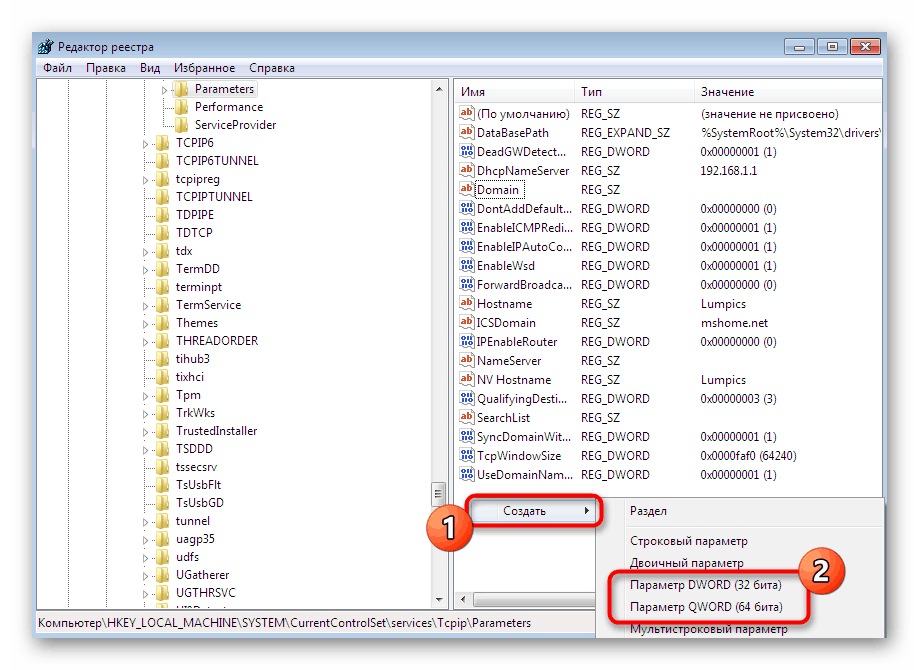Viewport: 919px width, 670px height.
Task: Open the Вид menu
Action: (150, 68)
